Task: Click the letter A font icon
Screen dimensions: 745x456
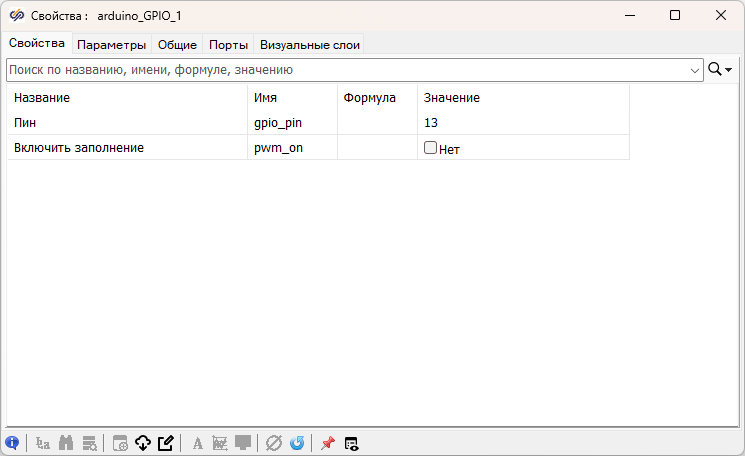Action: tap(198, 443)
